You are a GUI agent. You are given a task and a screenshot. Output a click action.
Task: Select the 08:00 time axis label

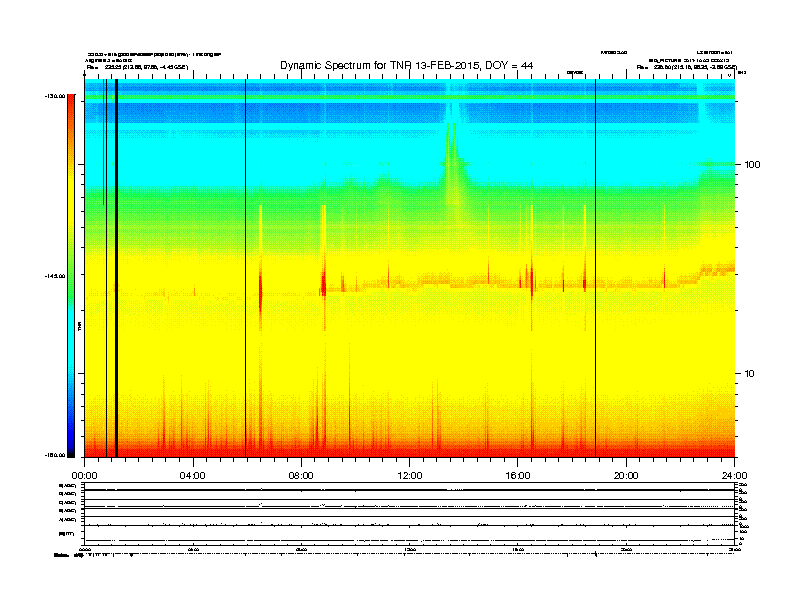[x=301, y=476]
